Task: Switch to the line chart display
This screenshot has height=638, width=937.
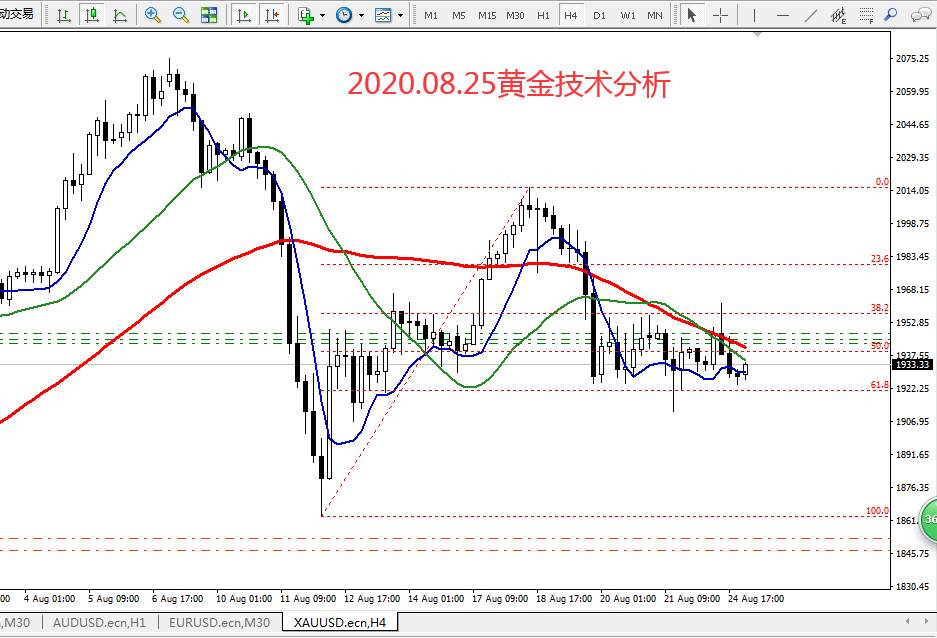Action: (x=120, y=15)
